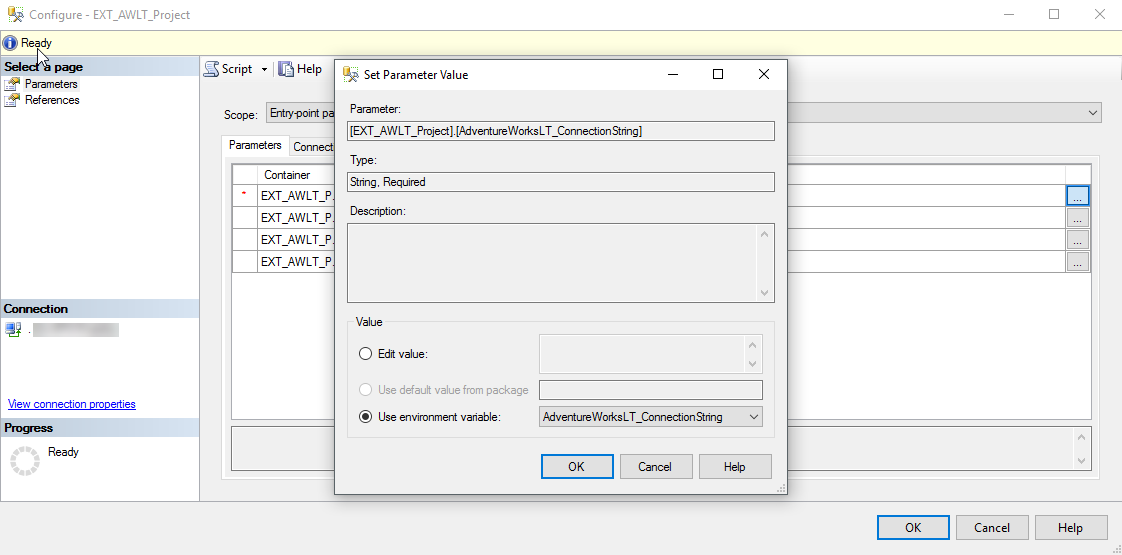Open the Parameters page in sidebar

51,84
